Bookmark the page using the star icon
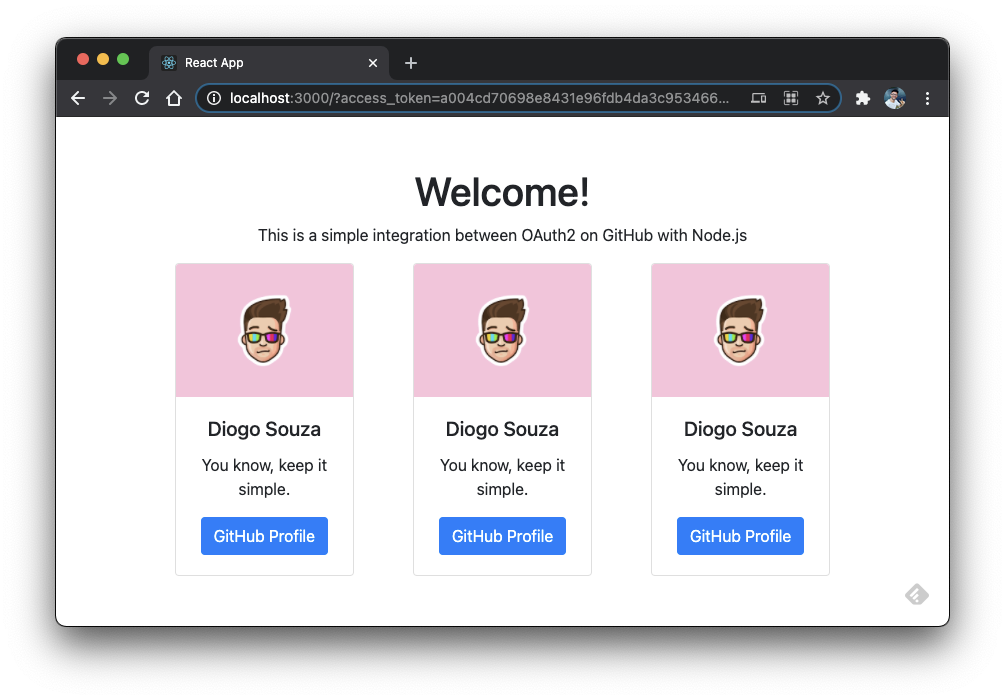1005x700 pixels. point(823,98)
